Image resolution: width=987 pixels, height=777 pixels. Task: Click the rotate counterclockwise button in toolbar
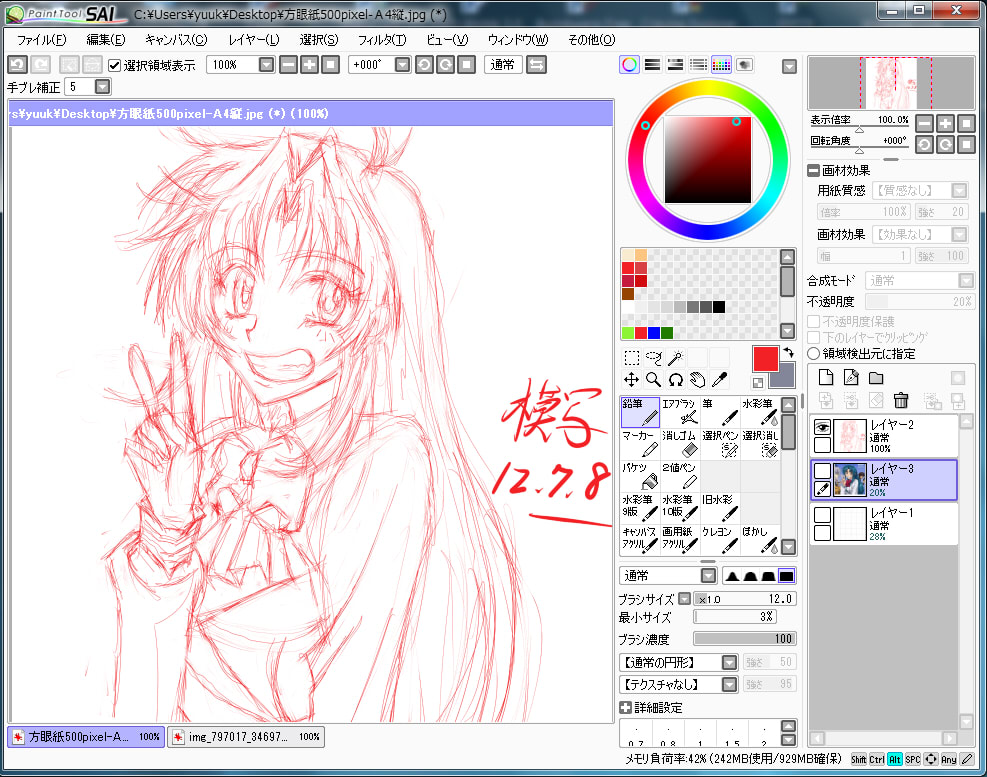coord(424,65)
